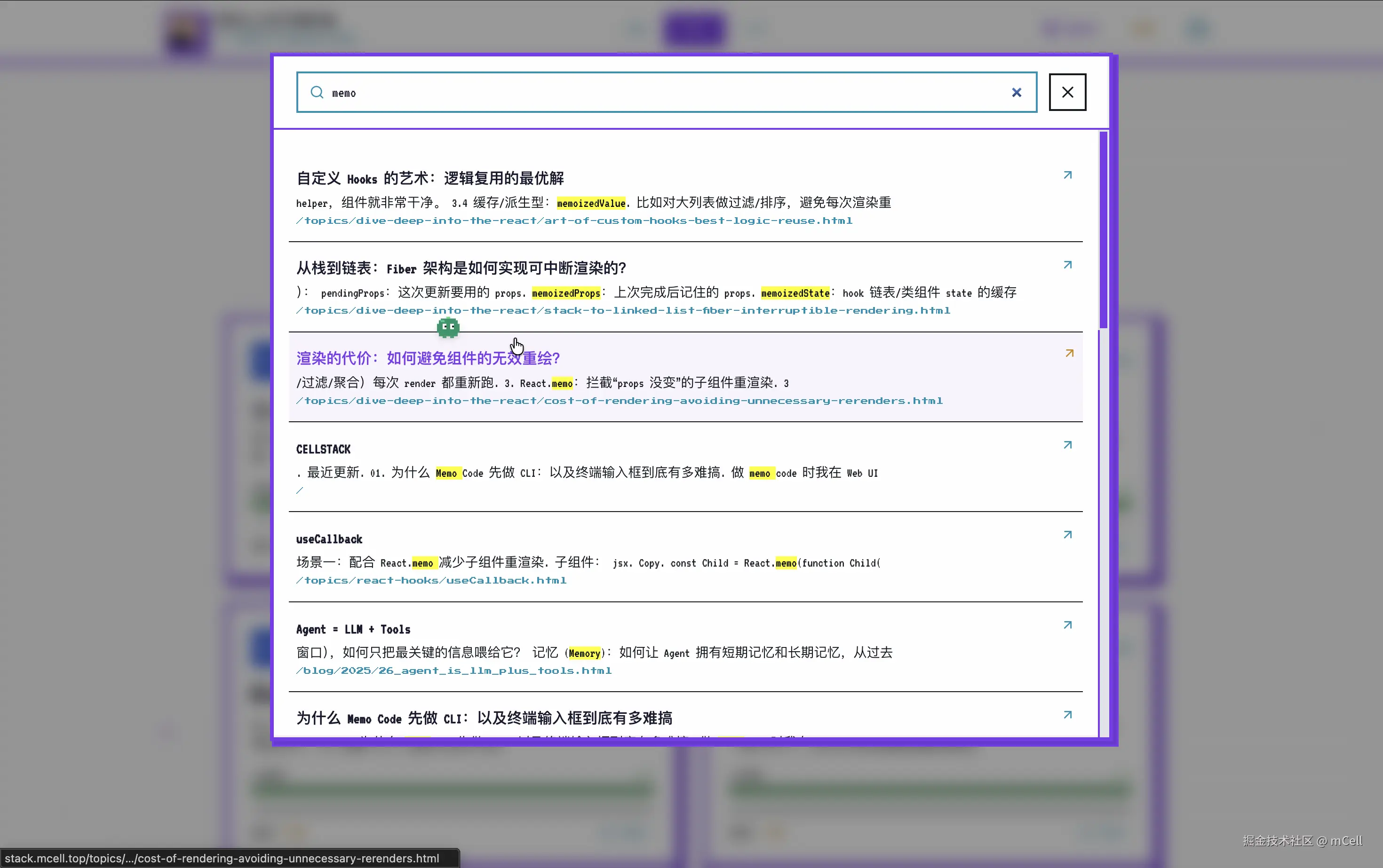
Task: Open arrow icon for Fiber 架构 result
Action: (1067, 265)
